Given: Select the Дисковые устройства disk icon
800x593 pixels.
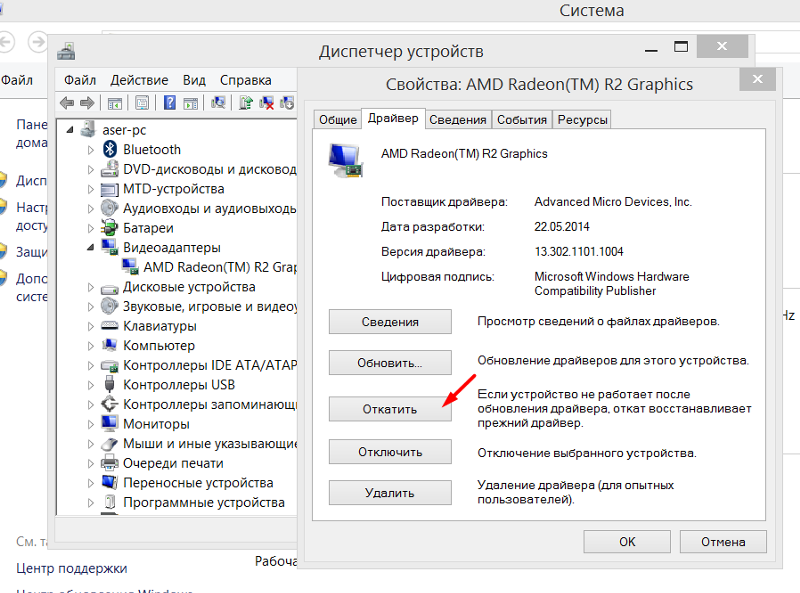Looking at the screenshot, I should (x=110, y=288).
